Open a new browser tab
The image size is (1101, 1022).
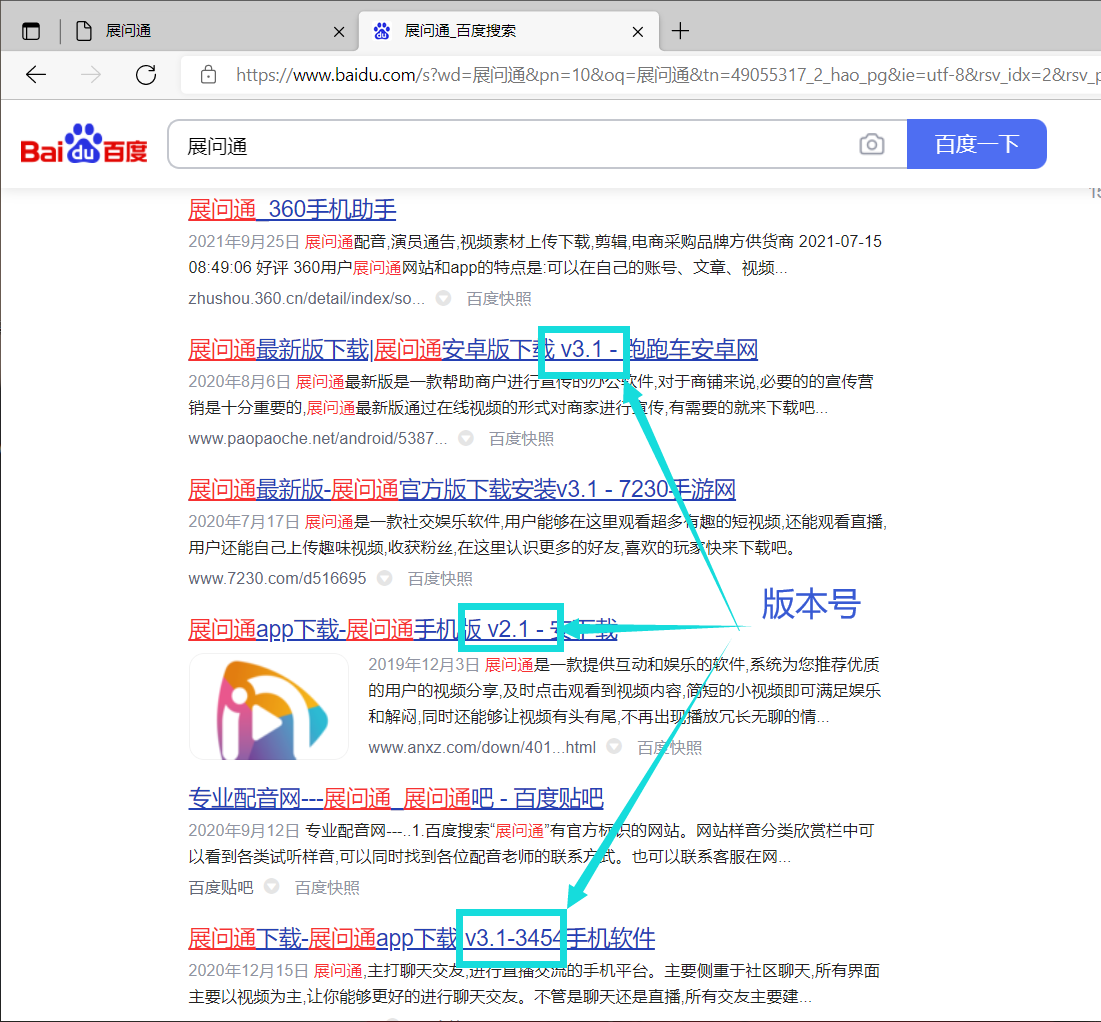coord(680,31)
